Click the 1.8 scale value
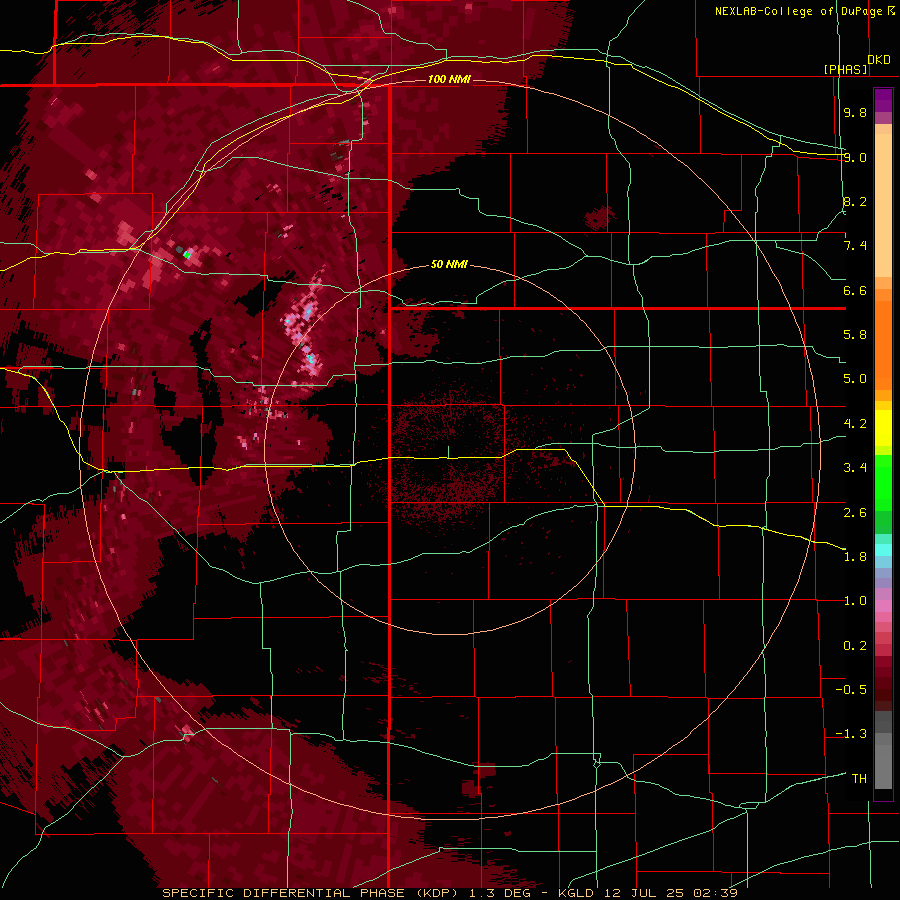Viewport: 900px width, 900px height. [x=855, y=557]
